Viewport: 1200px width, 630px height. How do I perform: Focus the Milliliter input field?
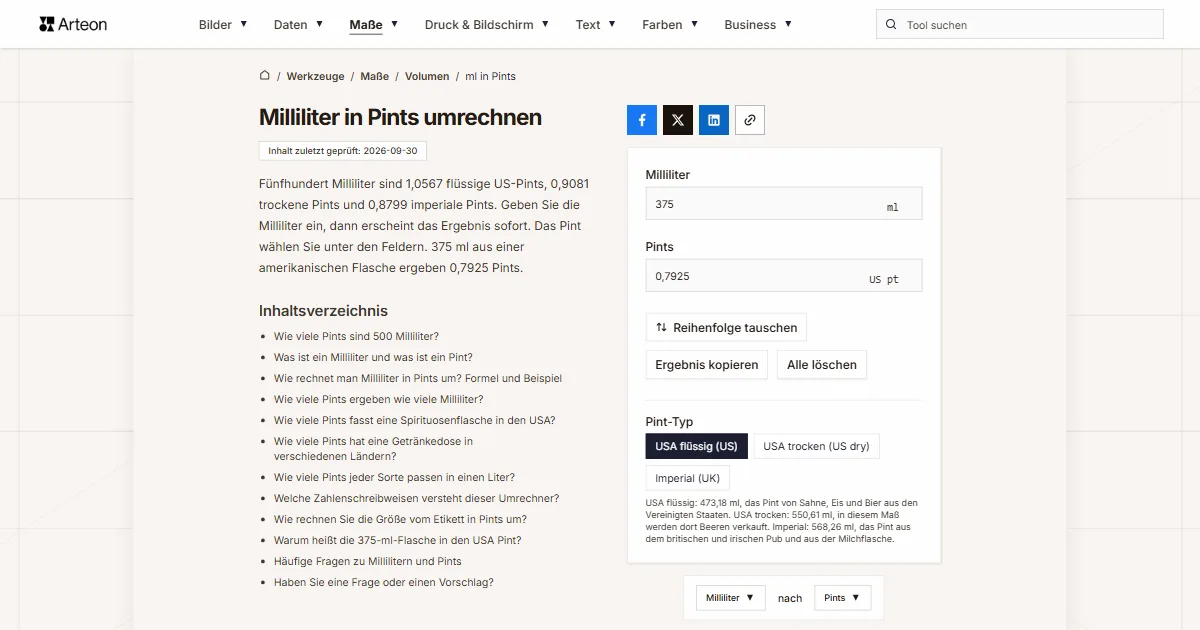coord(784,204)
